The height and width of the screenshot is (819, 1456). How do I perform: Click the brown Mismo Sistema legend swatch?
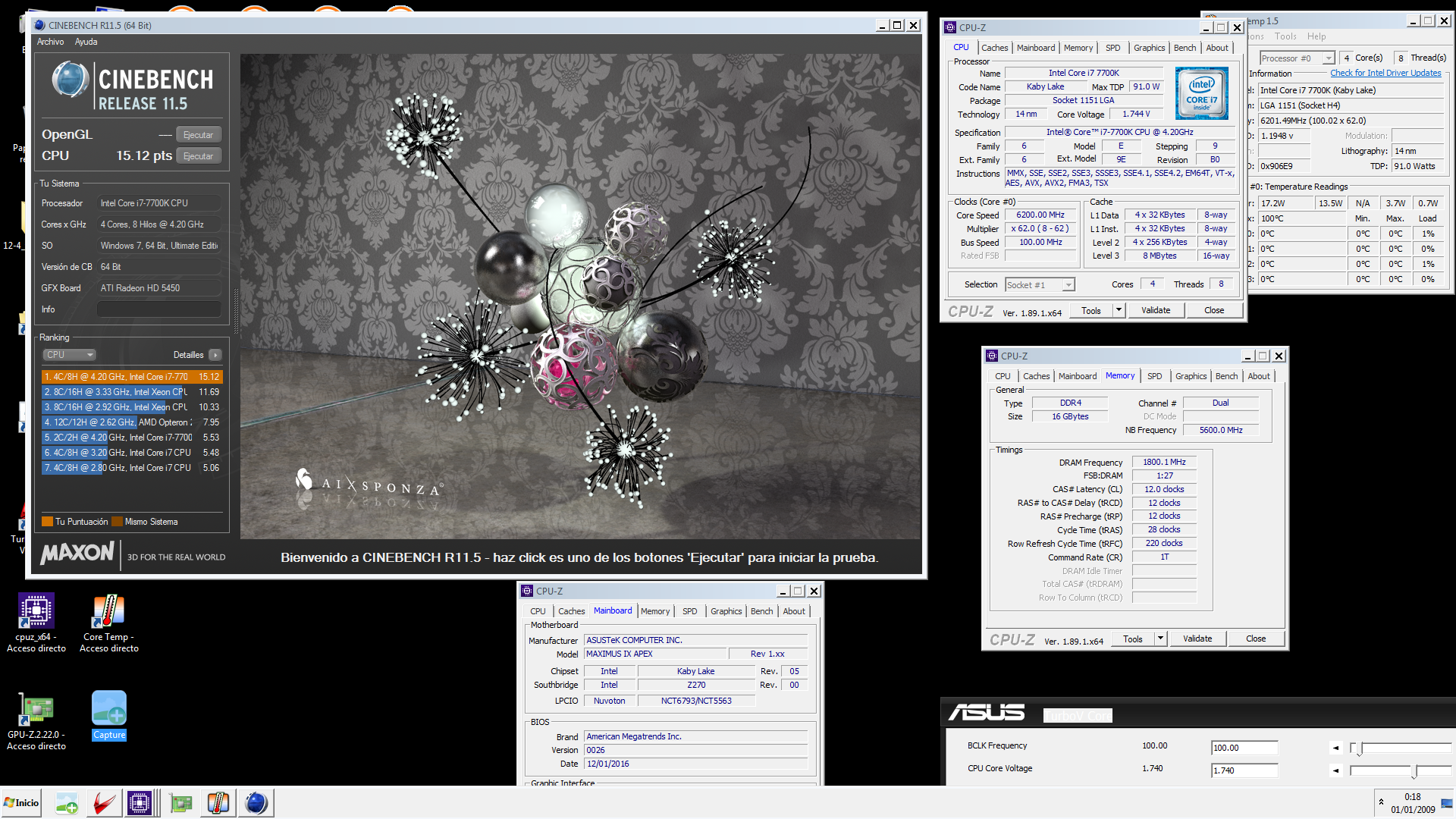tap(117, 522)
